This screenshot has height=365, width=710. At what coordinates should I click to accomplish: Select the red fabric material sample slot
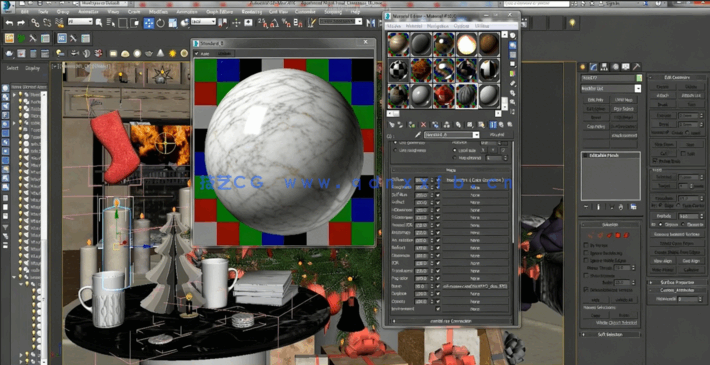(444, 96)
